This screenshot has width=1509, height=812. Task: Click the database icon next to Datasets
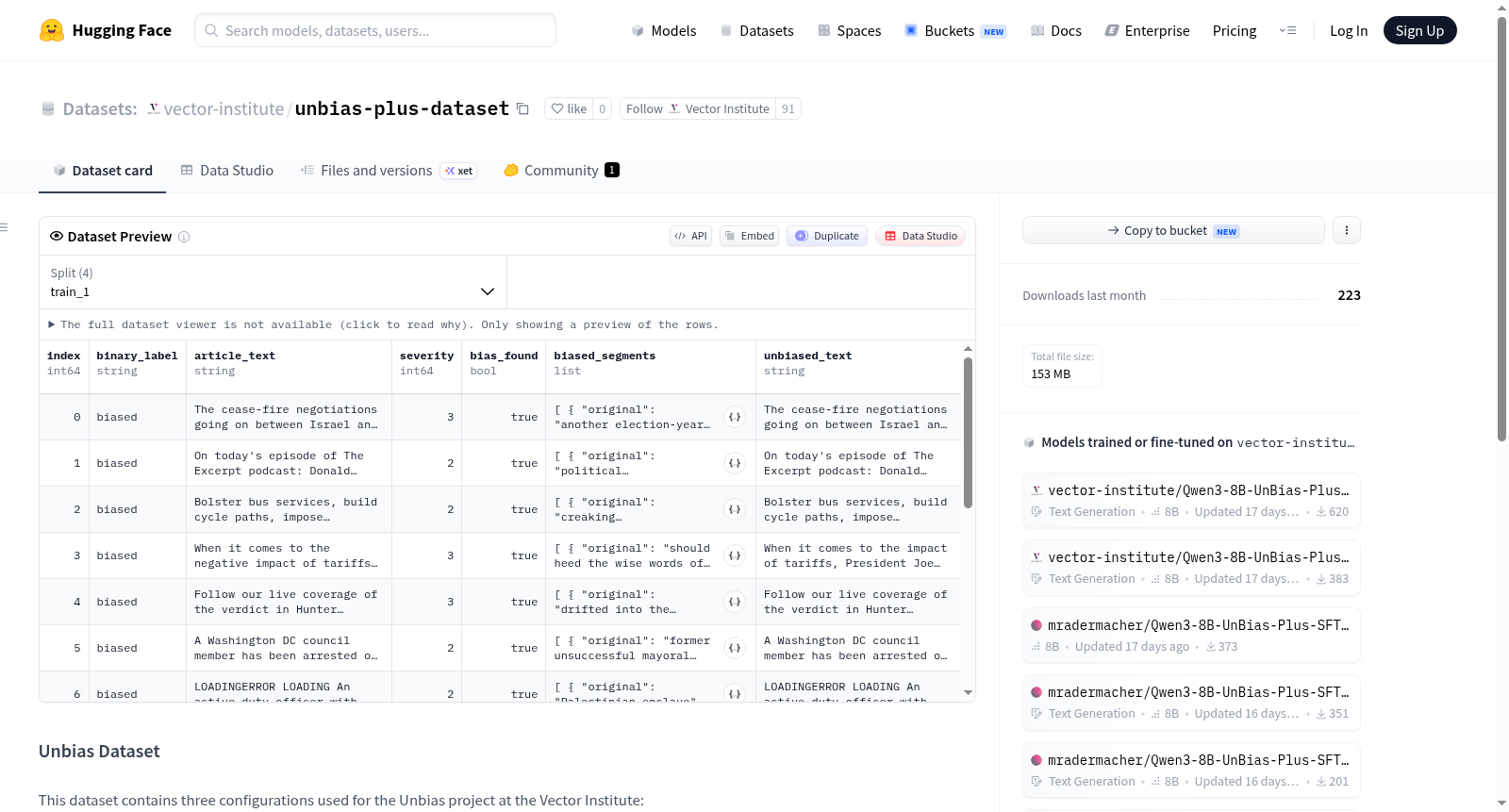click(x=48, y=109)
